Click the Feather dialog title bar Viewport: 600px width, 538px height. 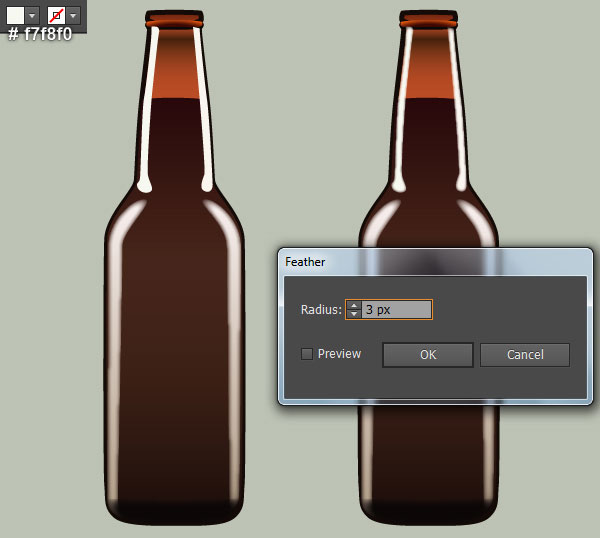(435, 262)
